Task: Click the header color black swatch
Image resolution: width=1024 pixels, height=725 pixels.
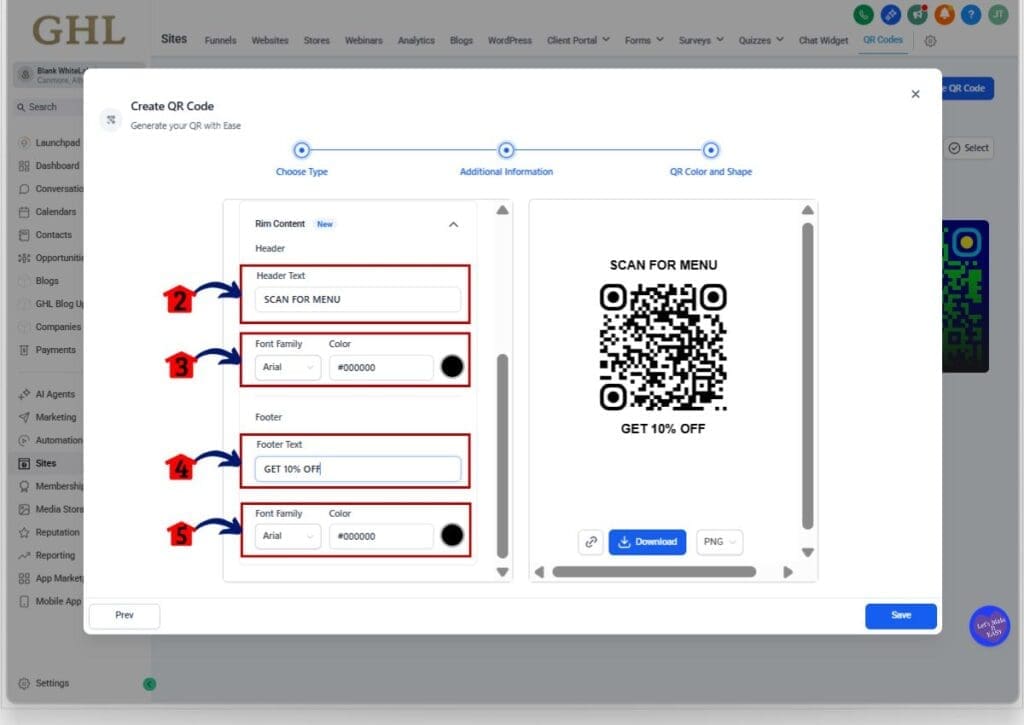Action: [x=452, y=366]
